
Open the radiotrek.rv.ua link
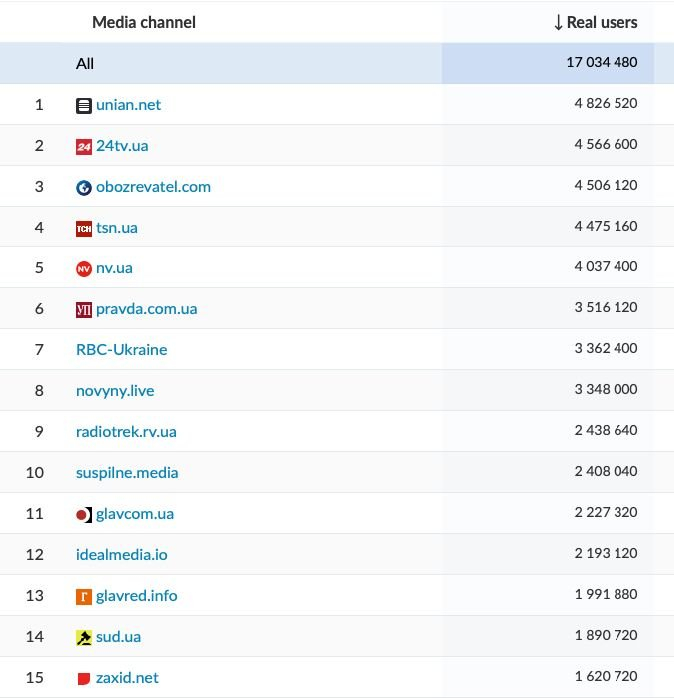point(126,432)
